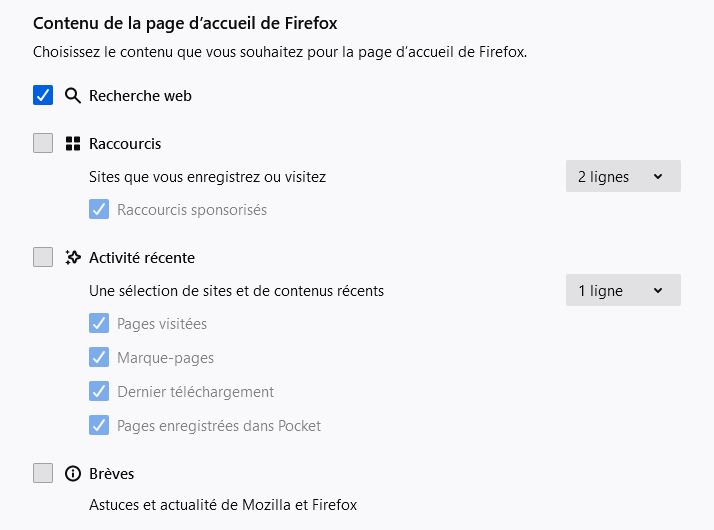Click the Activité récente sparkle icon
This screenshot has width=714, height=530.
click(72, 258)
